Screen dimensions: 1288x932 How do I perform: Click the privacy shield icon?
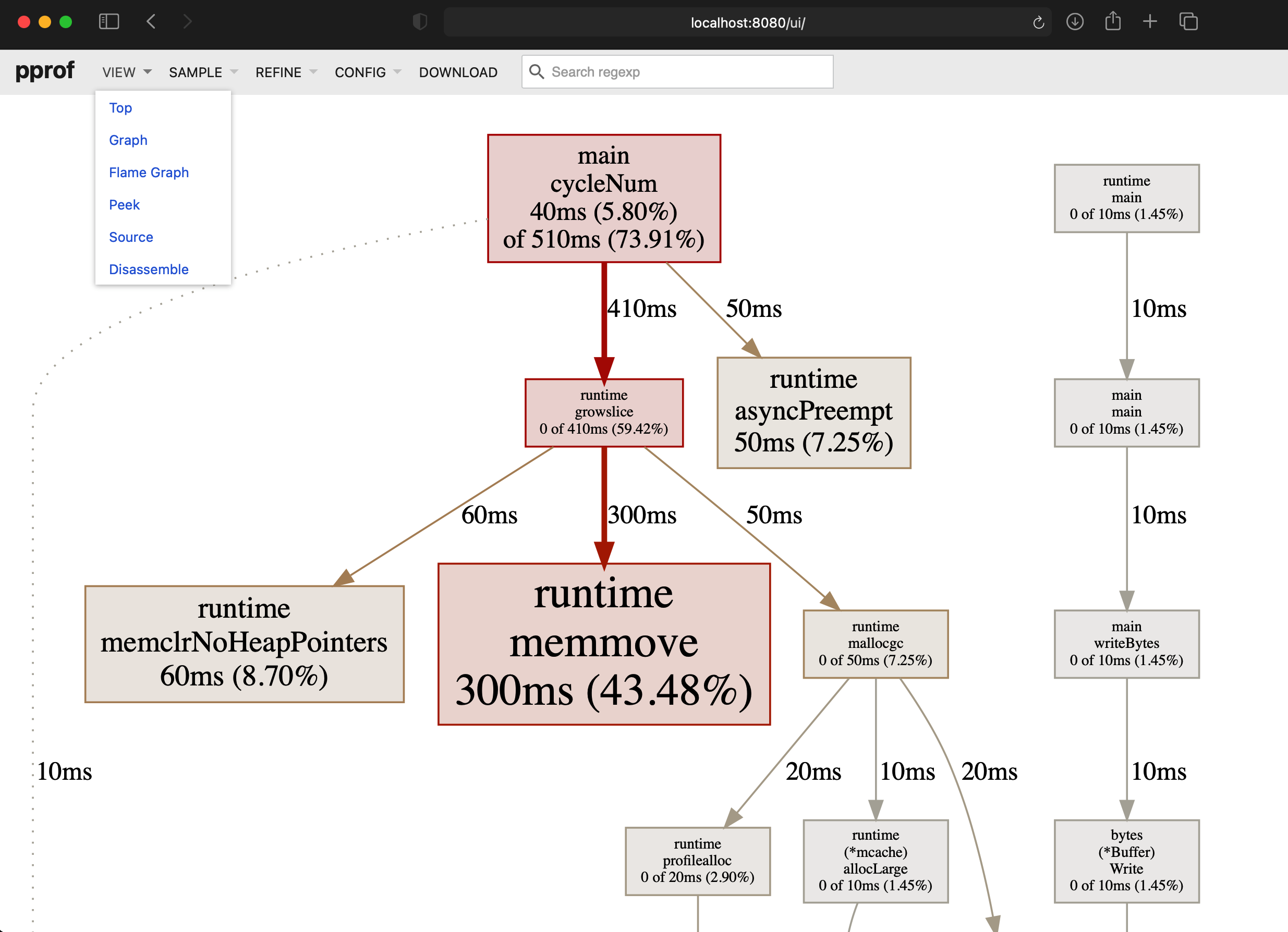420,22
